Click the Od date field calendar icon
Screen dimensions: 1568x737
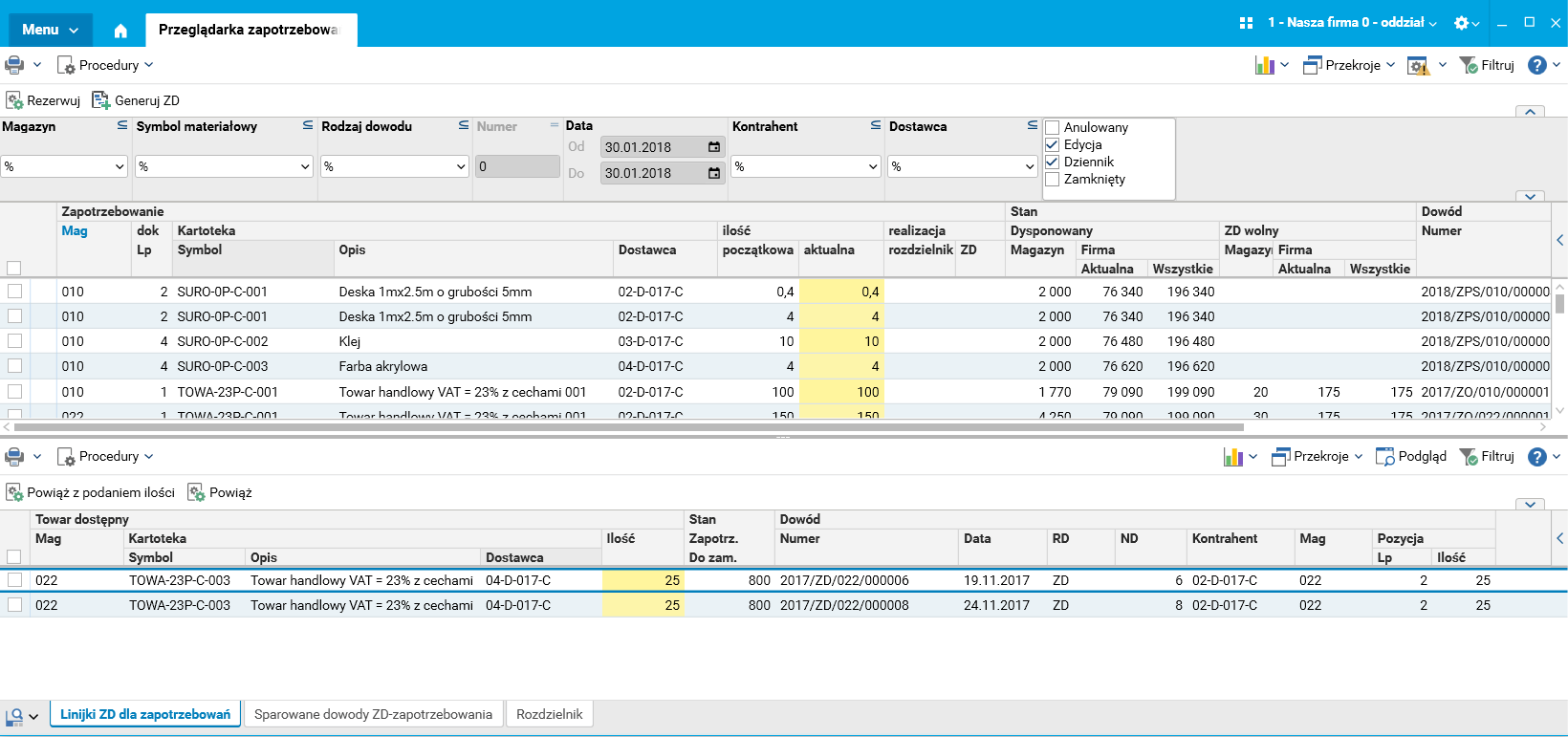point(714,147)
